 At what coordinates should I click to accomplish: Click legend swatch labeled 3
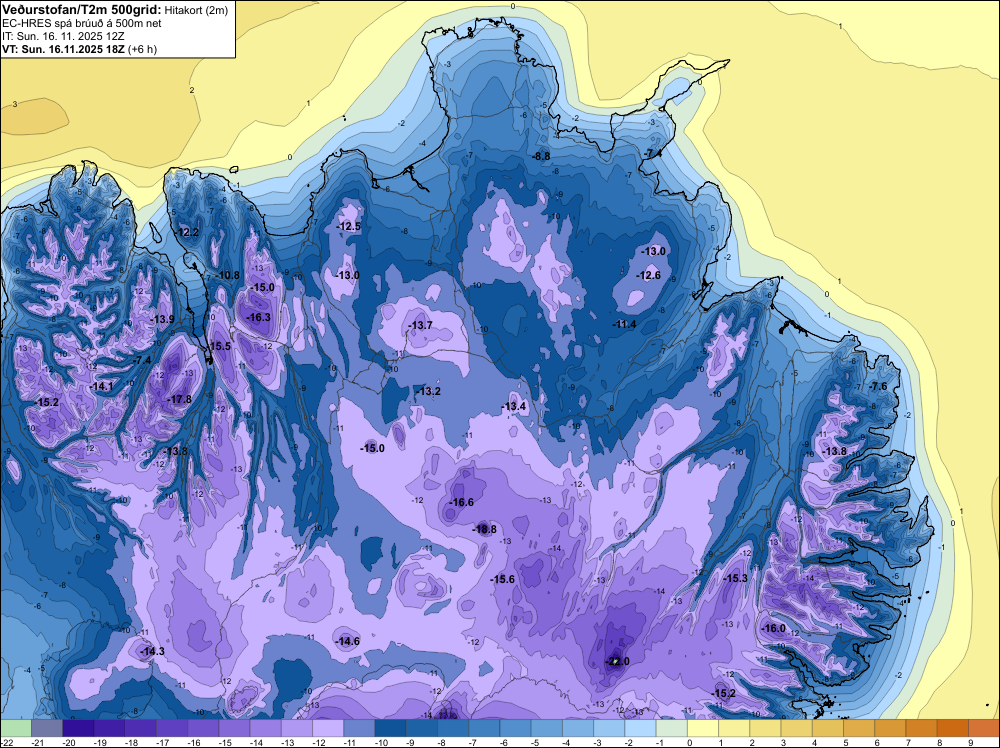[797, 728]
